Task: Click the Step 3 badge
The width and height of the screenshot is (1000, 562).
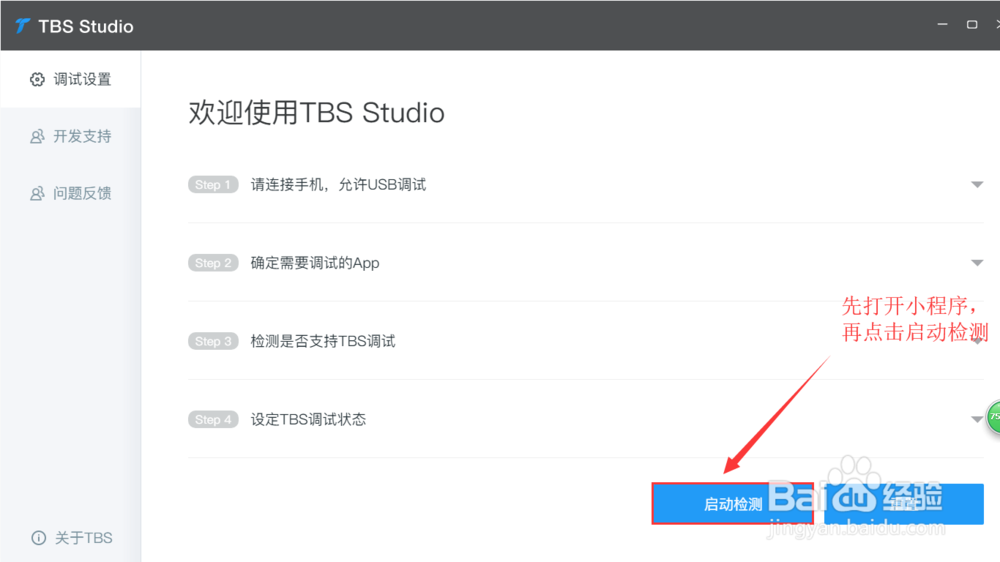Action: 213,341
